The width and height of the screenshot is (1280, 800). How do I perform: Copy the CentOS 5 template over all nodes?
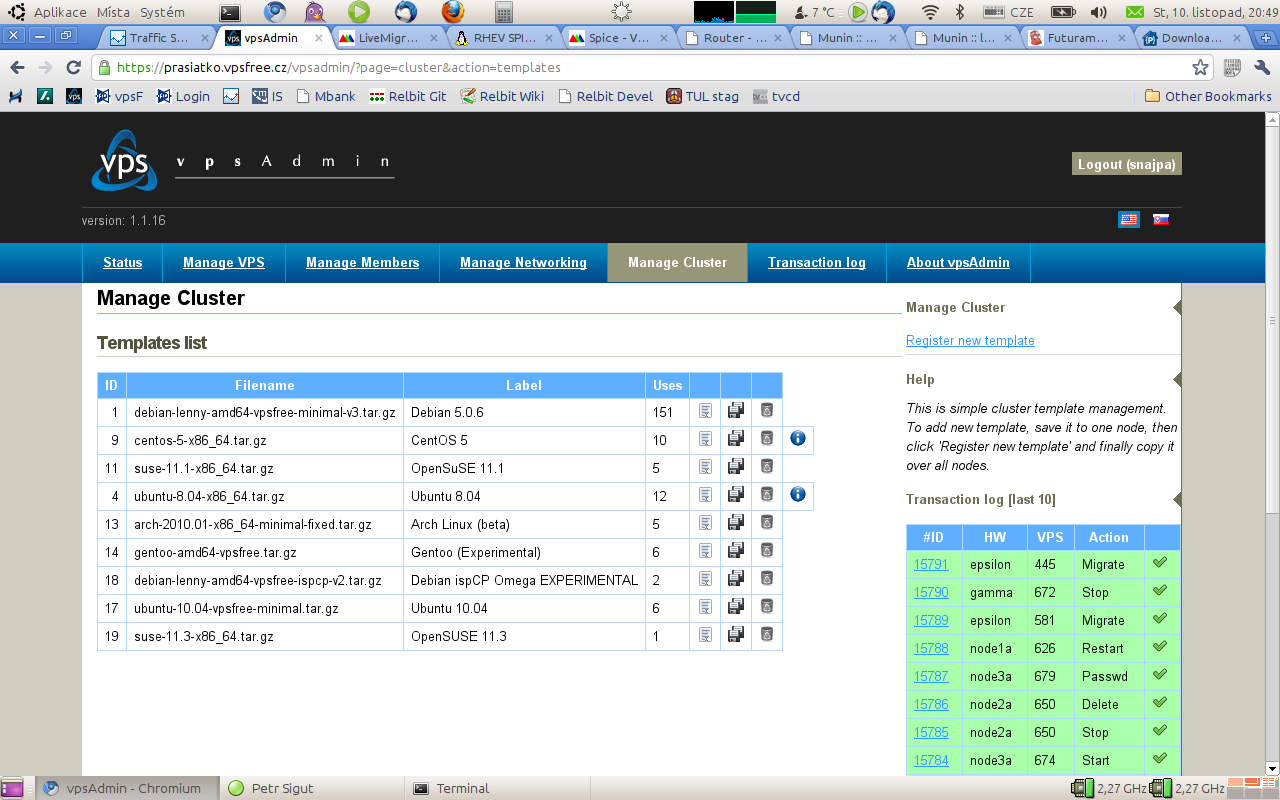(736, 438)
